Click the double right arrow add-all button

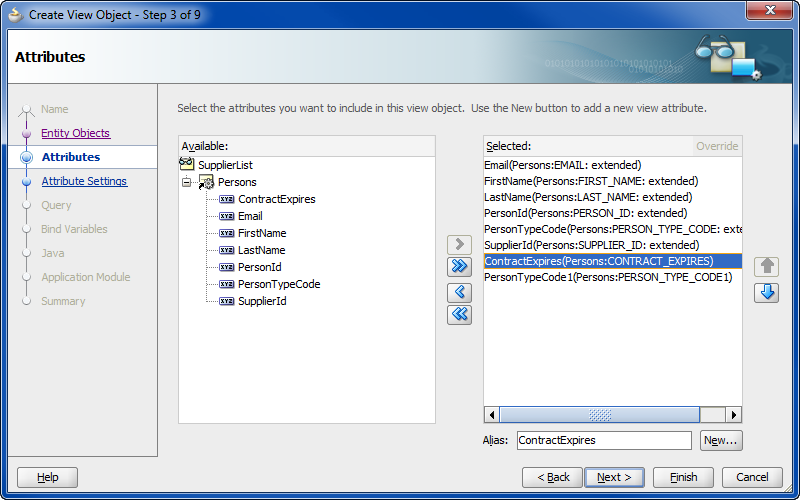(x=459, y=266)
